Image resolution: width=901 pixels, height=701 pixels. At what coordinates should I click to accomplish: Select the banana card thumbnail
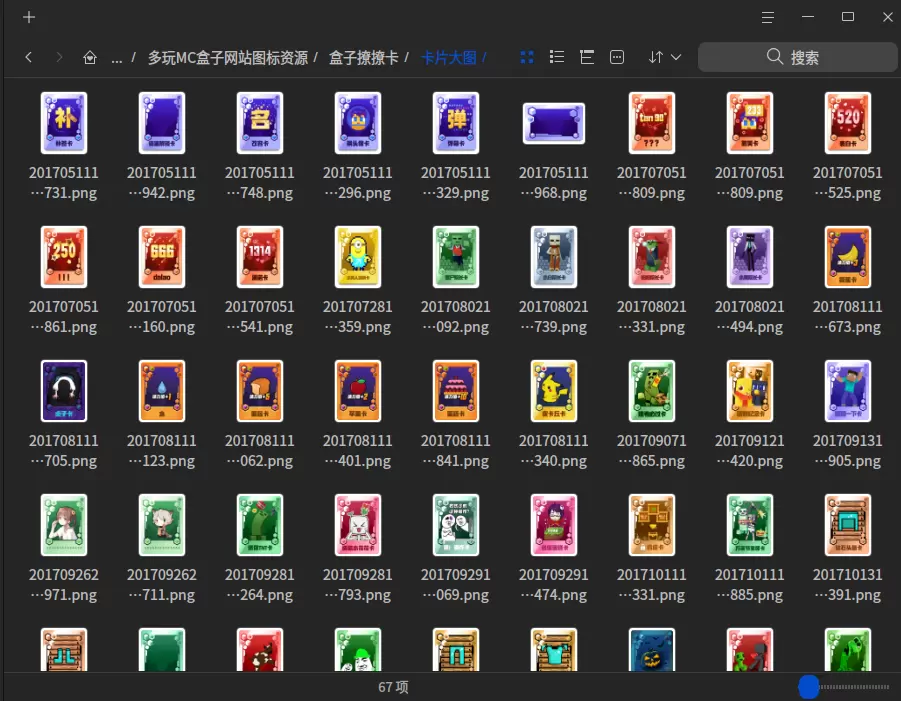click(848, 257)
